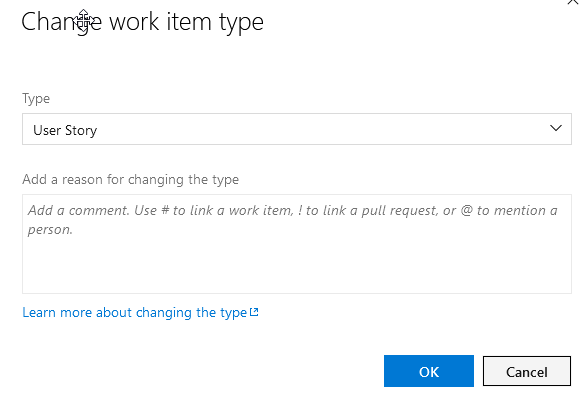Image resolution: width=588 pixels, height=401 pixels.
Task: Click the X icon at dialog corner
Action: tap(574, 2)
